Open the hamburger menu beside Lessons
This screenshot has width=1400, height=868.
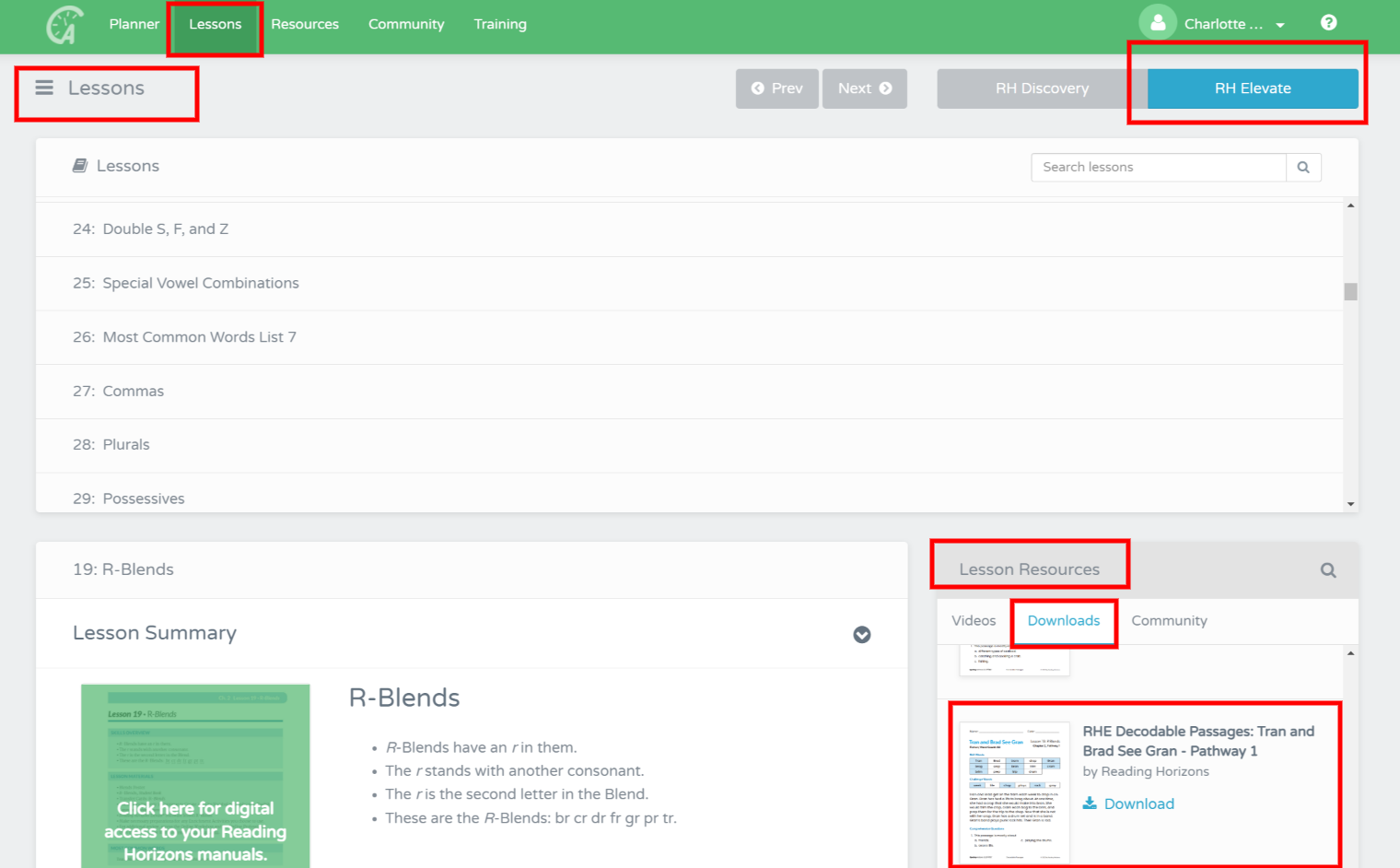pyautogui.click(x=44, y=88)
